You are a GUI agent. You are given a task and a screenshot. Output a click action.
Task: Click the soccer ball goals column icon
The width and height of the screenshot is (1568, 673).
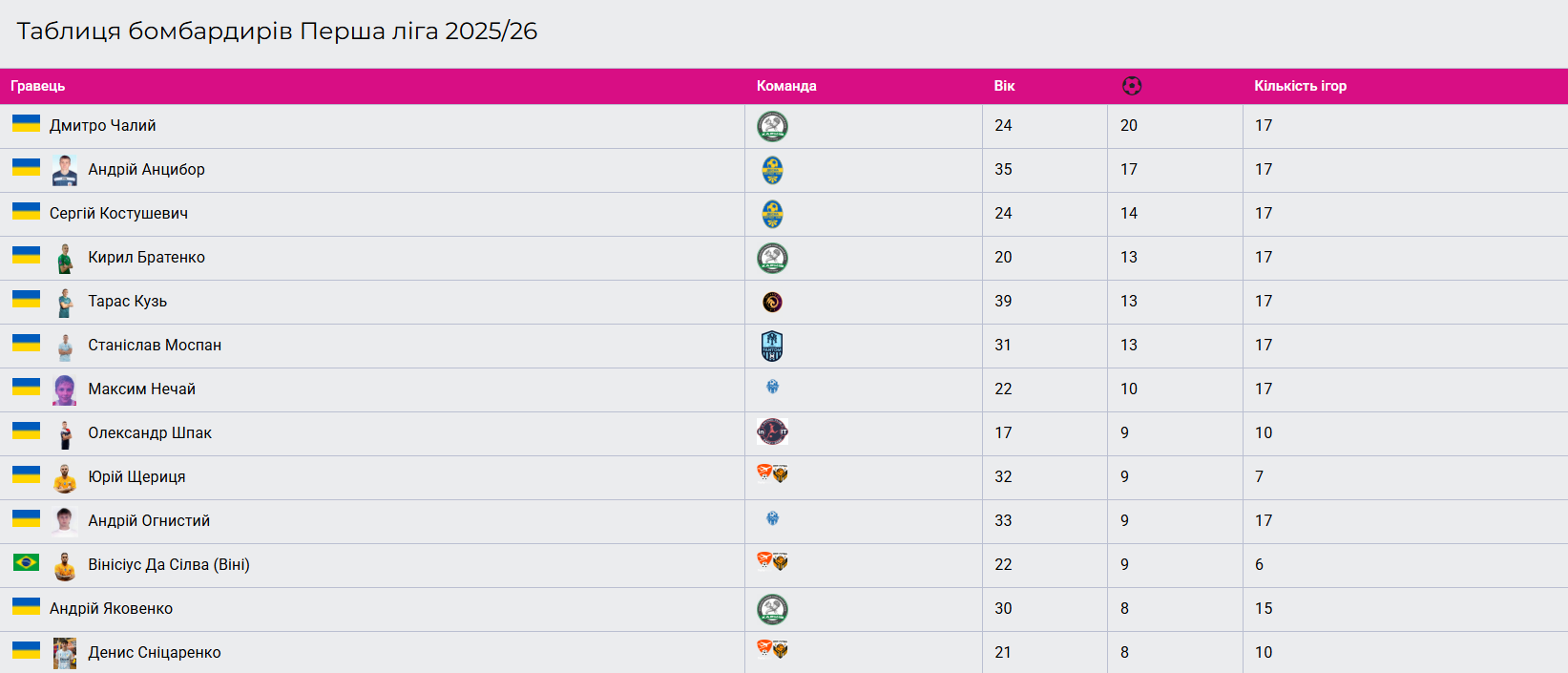[x=1132, y=86]
